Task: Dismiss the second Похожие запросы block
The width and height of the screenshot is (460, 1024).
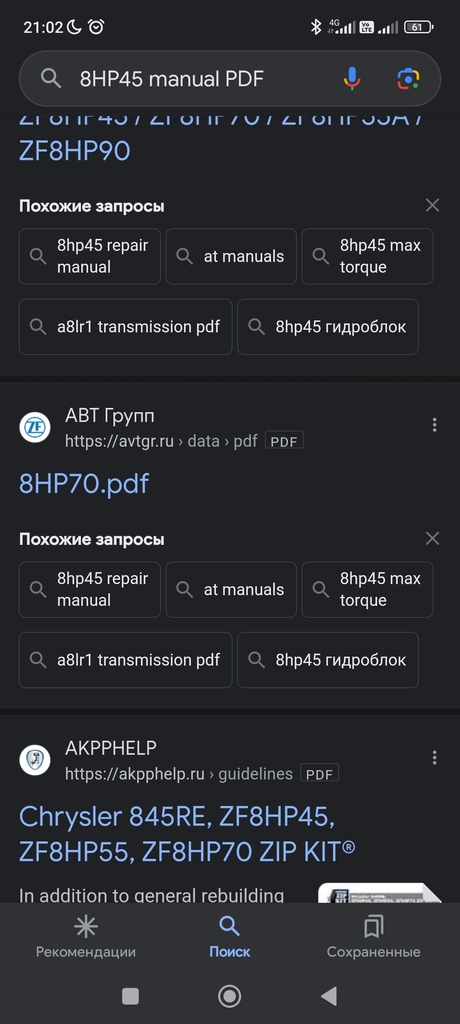Action: (x=432, y=539)
